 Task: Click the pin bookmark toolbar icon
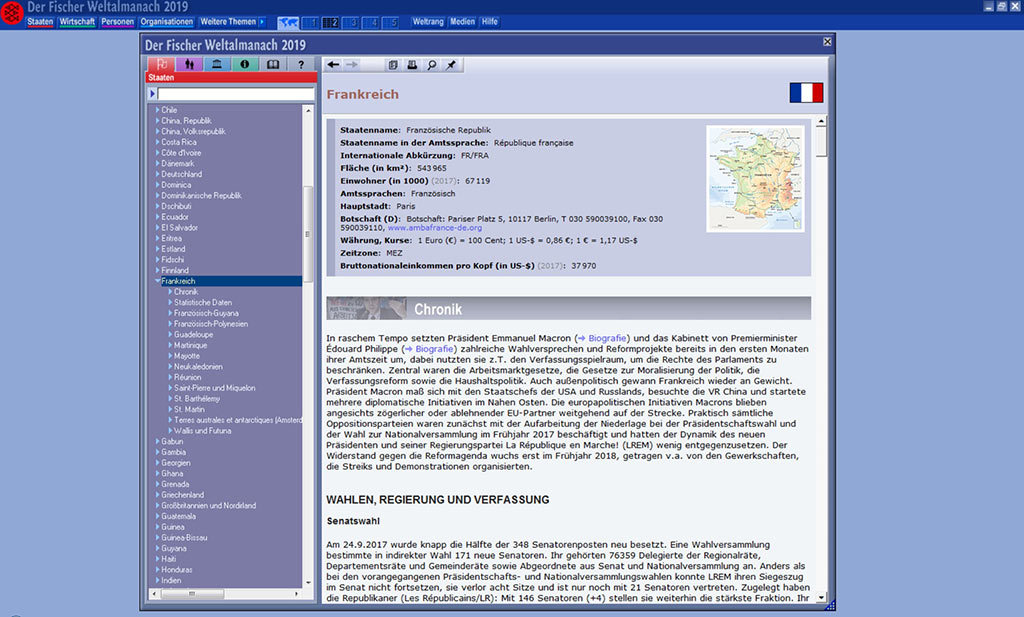coord(451,65)
